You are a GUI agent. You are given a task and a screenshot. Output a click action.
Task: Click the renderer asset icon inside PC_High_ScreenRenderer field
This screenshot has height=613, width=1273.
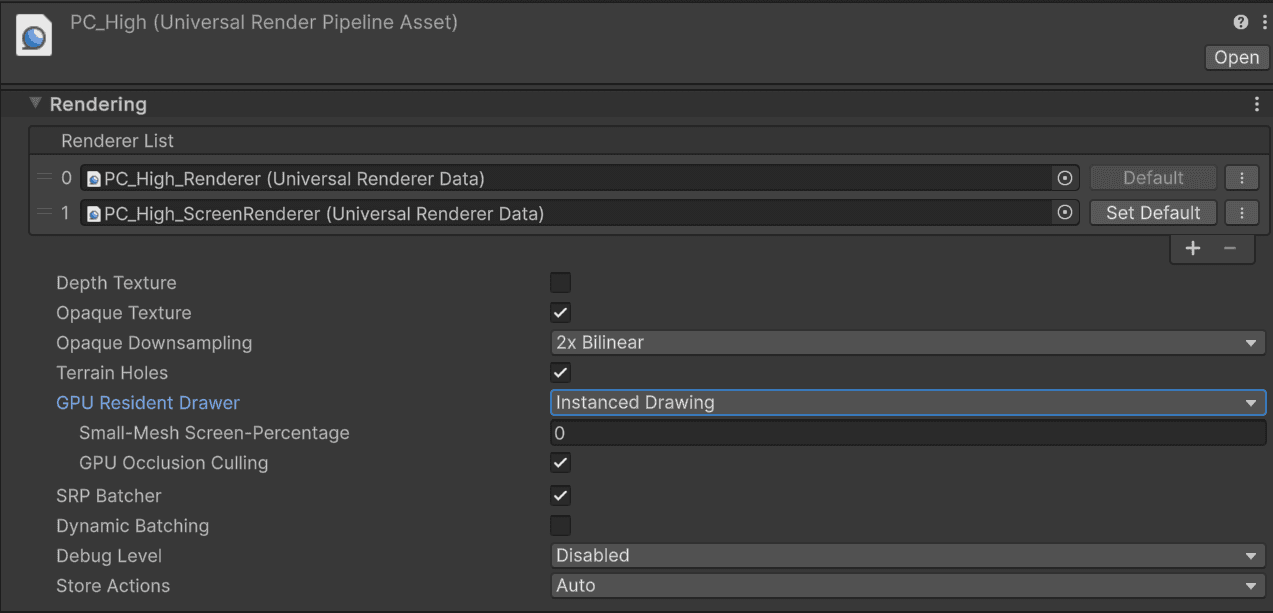[93, 212]
